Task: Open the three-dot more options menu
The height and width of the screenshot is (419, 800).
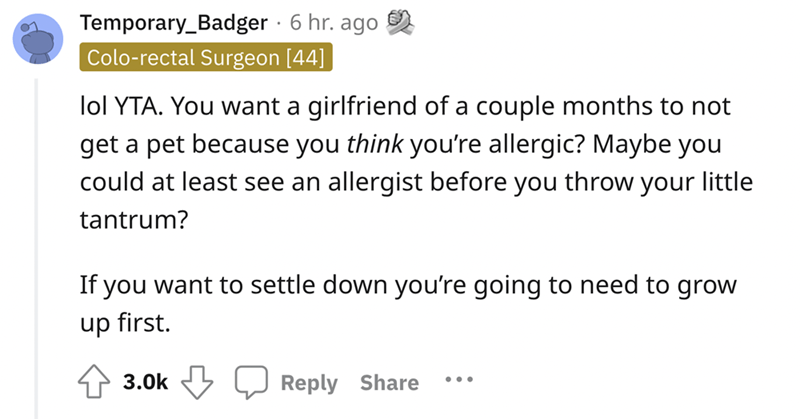Action: [x=455, y=382]
